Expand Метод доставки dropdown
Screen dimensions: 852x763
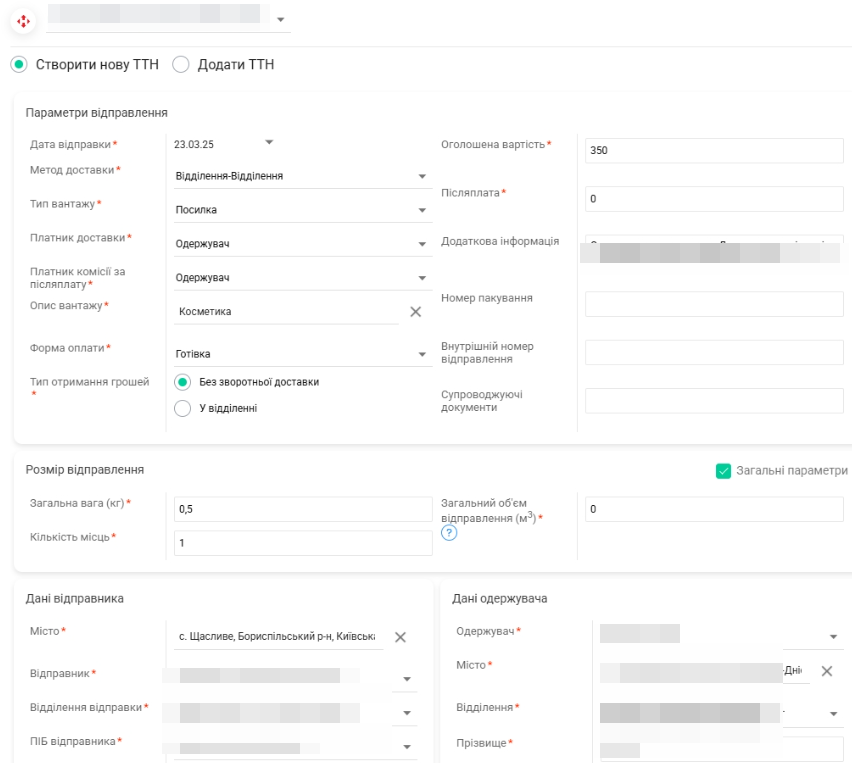pyautogui.click(x=422, y=177)
